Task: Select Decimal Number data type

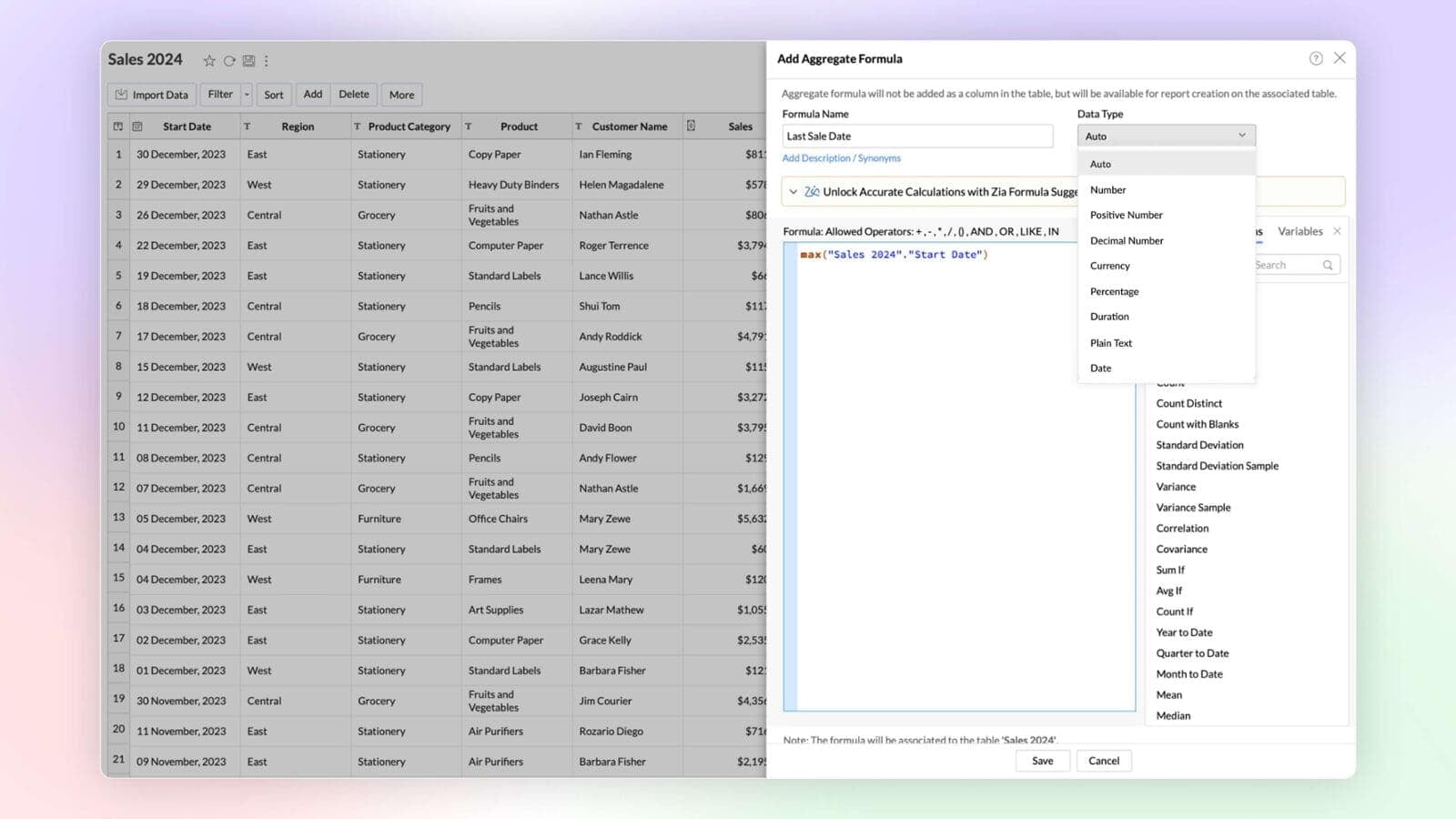Action: 1167,241
